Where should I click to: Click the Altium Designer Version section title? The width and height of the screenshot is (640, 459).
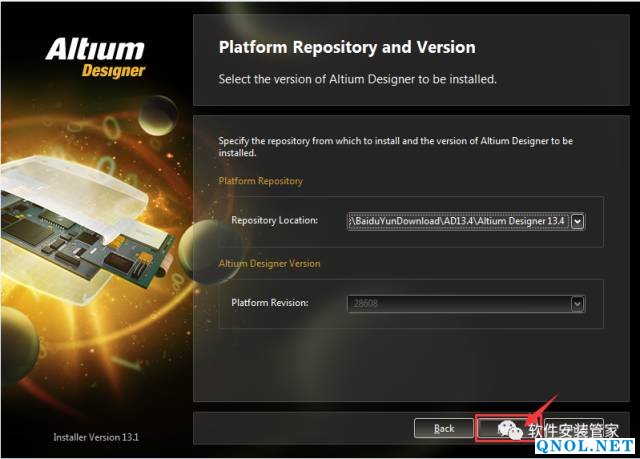coord(270,263)
